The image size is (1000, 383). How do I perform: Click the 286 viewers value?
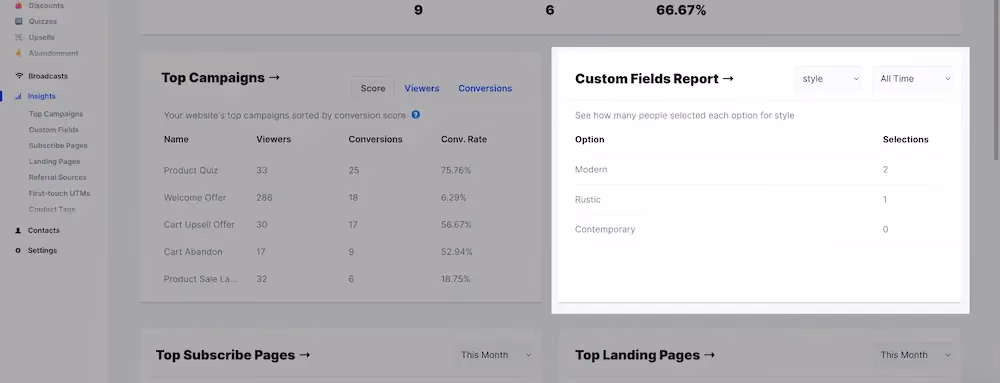(264, 198)
